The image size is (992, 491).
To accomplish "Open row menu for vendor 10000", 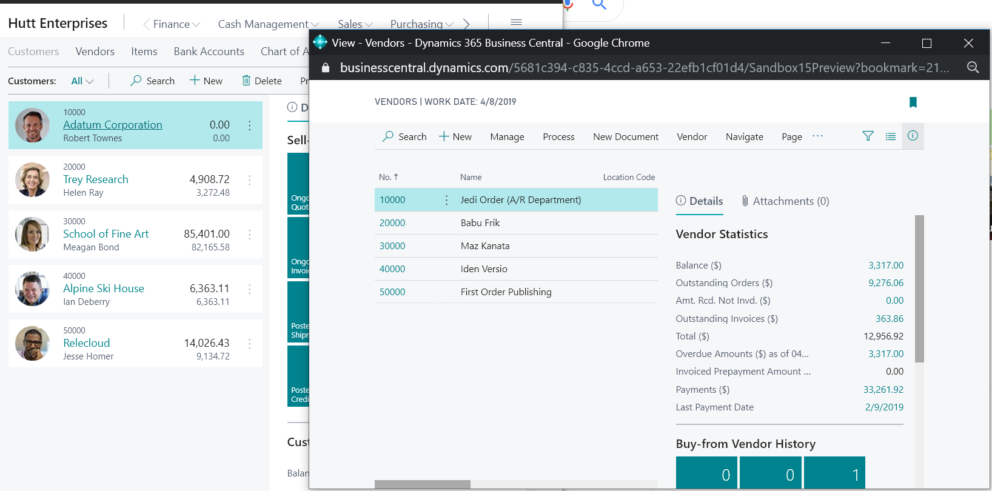I will click(446, 200).
